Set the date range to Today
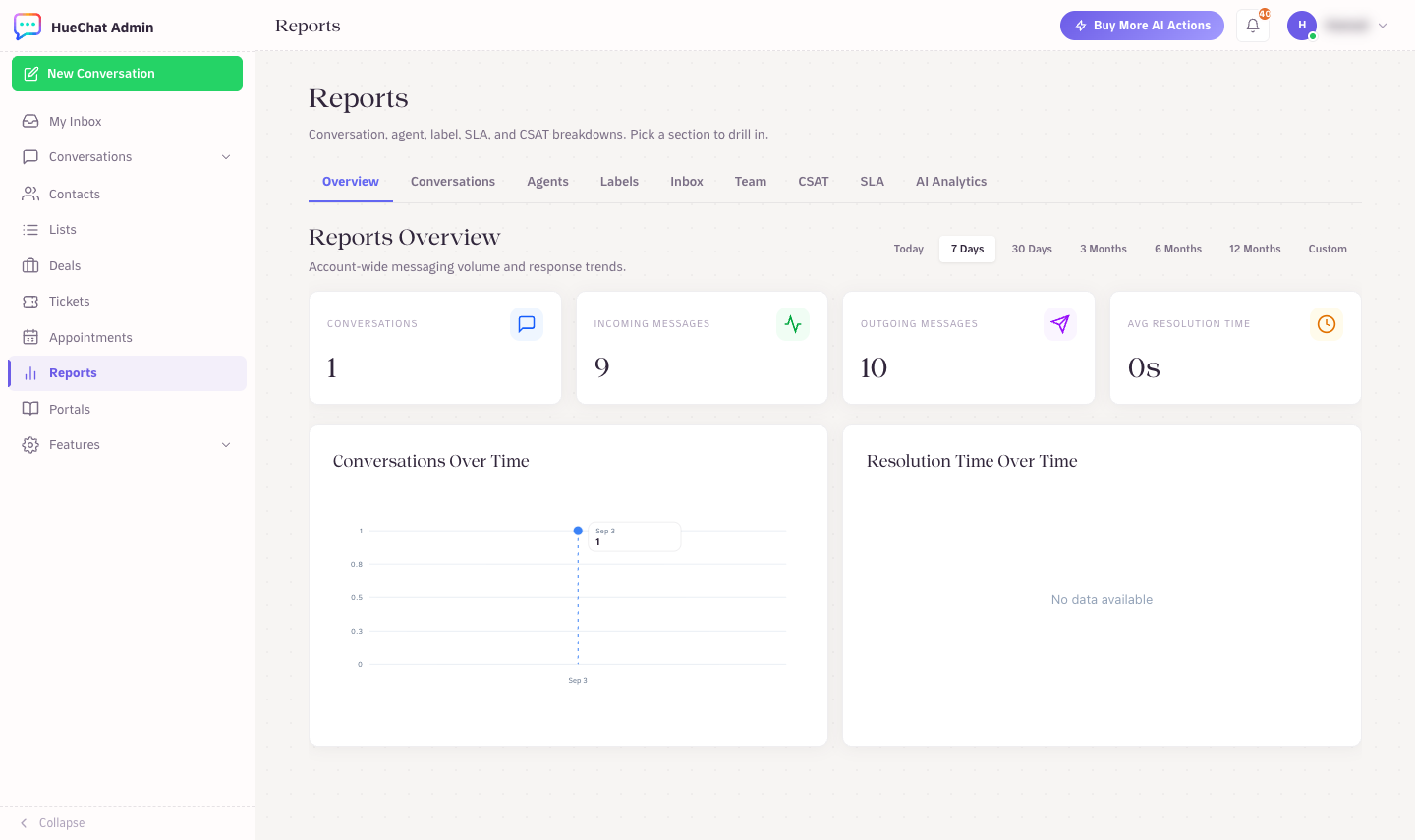Image resolution: width=1415 pixels, height=840 pixels. coord(909,250)
